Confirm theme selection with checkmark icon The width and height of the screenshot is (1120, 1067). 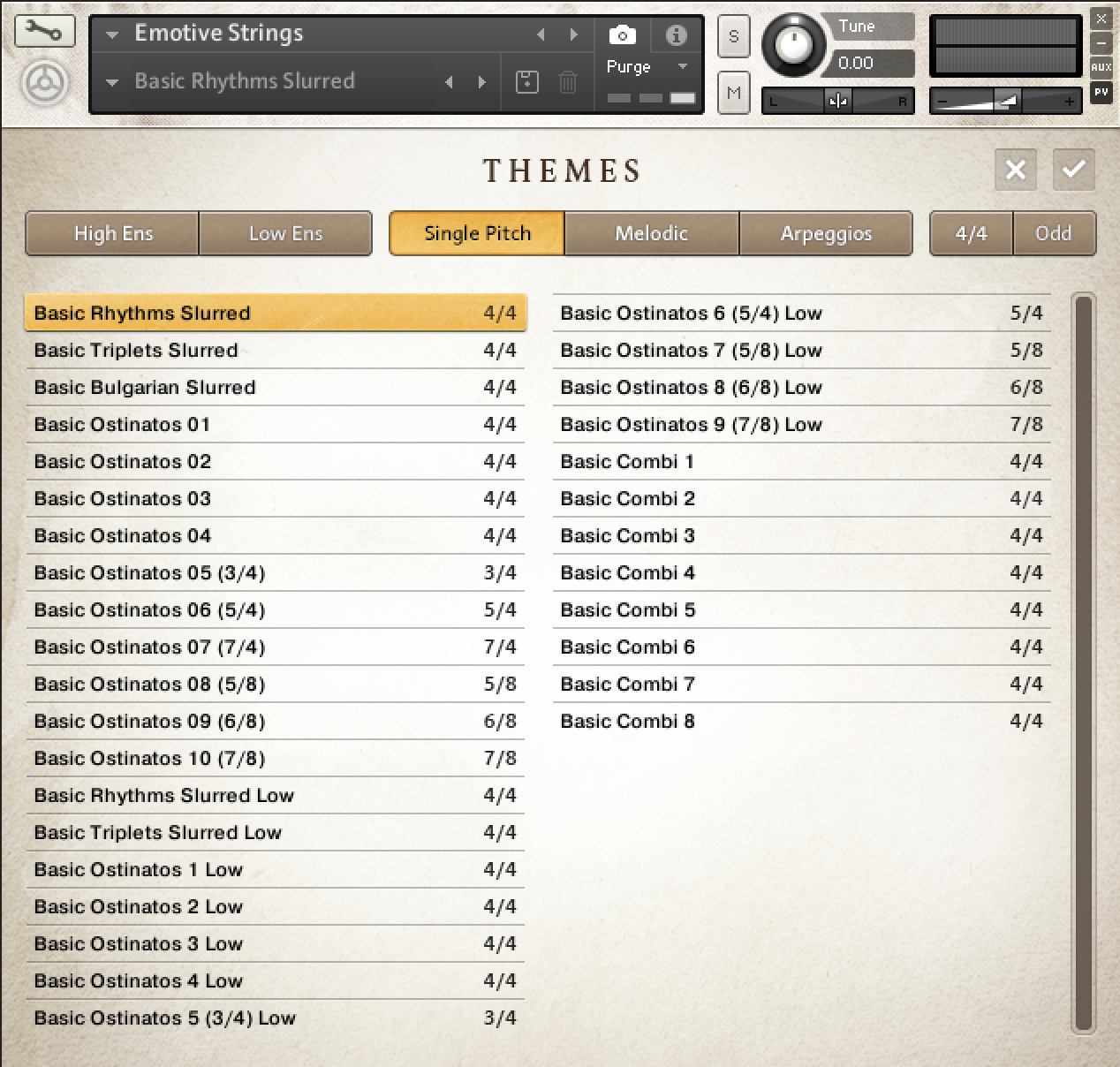1073,169
